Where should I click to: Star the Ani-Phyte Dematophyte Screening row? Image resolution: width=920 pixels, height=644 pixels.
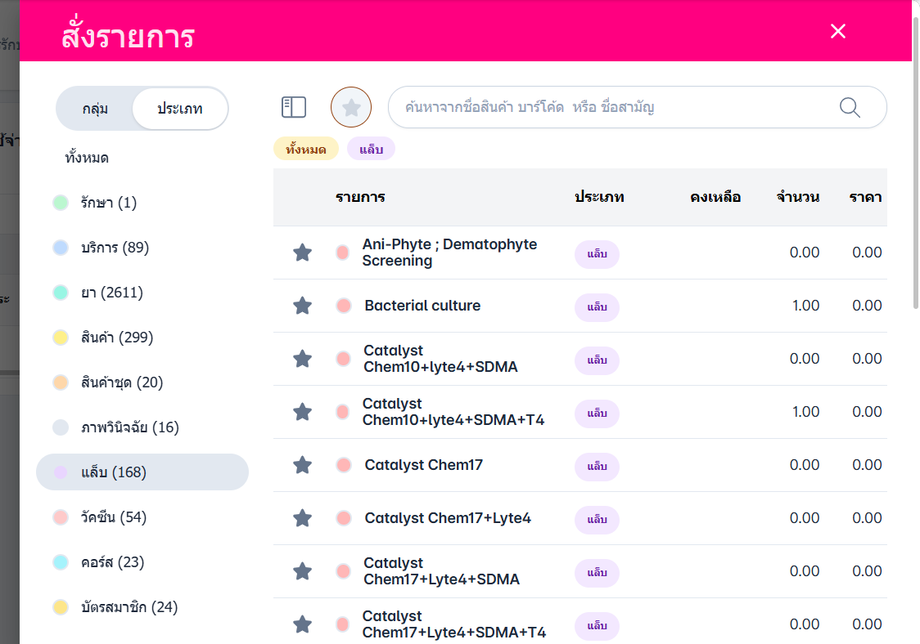pos(302,252)
